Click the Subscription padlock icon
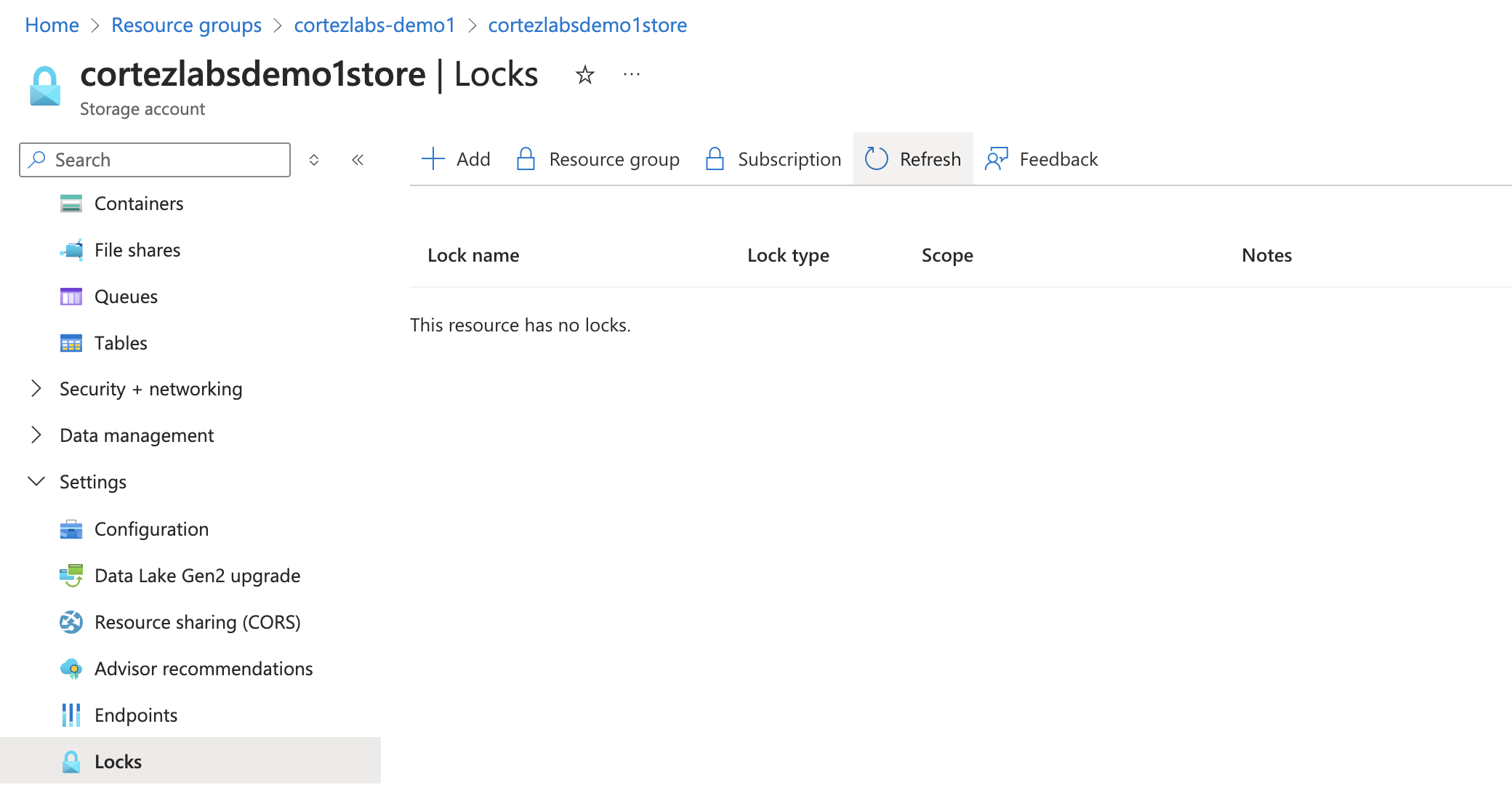The height and width of the screenshot is (785, 1512). (715, 158)
